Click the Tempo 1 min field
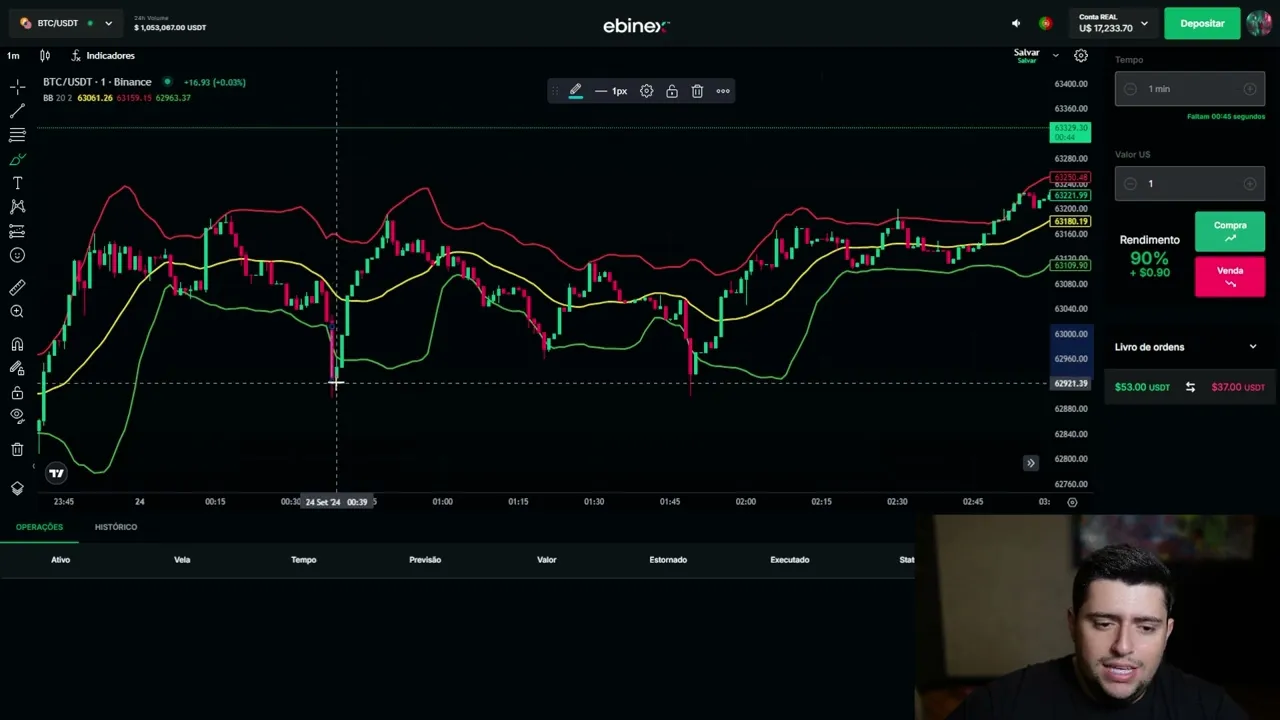This screenshot has width=1280, height=720. tap(1190, 89)
